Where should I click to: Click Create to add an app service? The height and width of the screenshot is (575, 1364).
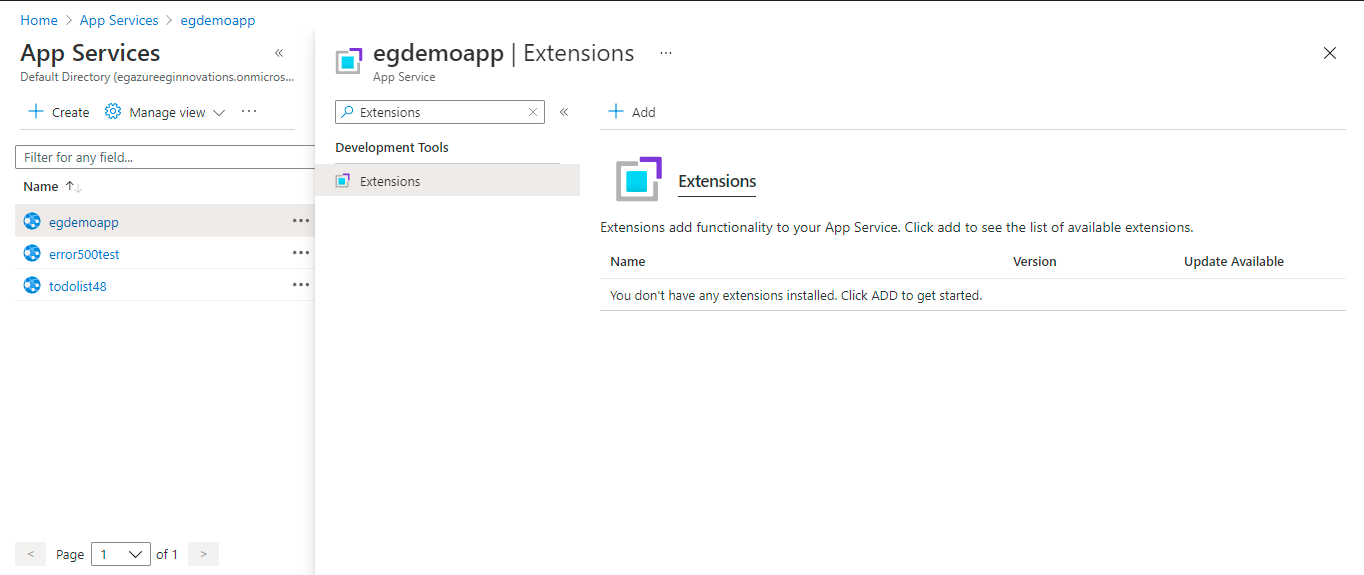tap(59, 112)
